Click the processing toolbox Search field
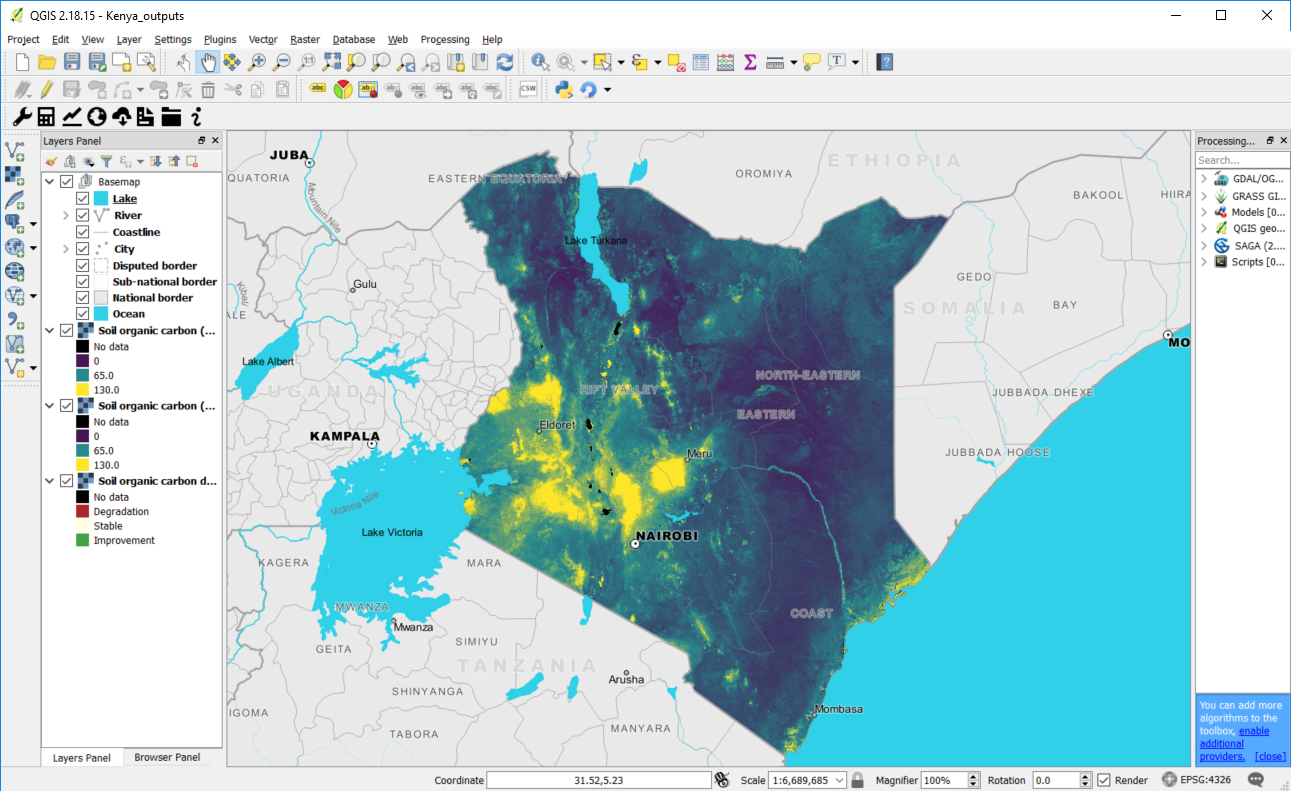This screenshot has height=791, width=1291. 1242,160
